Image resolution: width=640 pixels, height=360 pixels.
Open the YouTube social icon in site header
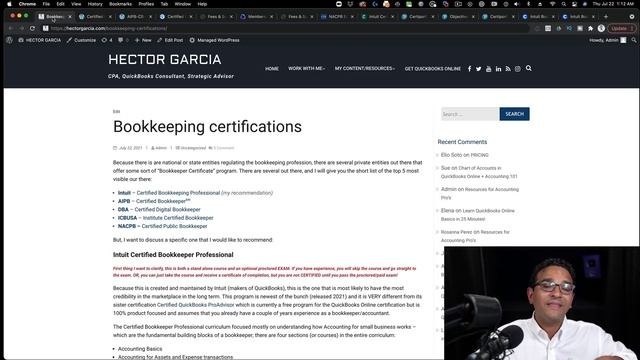coord(489,69)
